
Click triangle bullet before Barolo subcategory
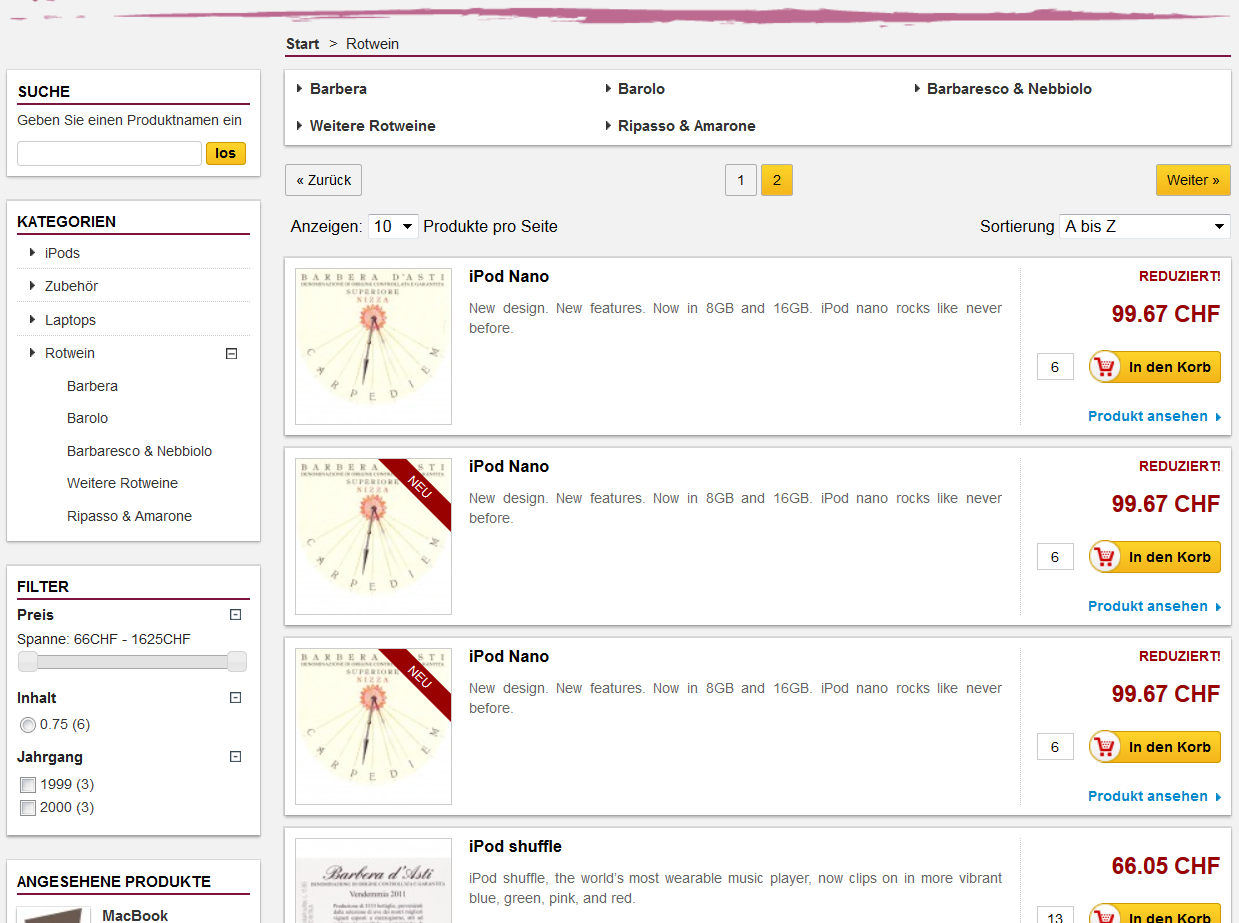(608, 89)
